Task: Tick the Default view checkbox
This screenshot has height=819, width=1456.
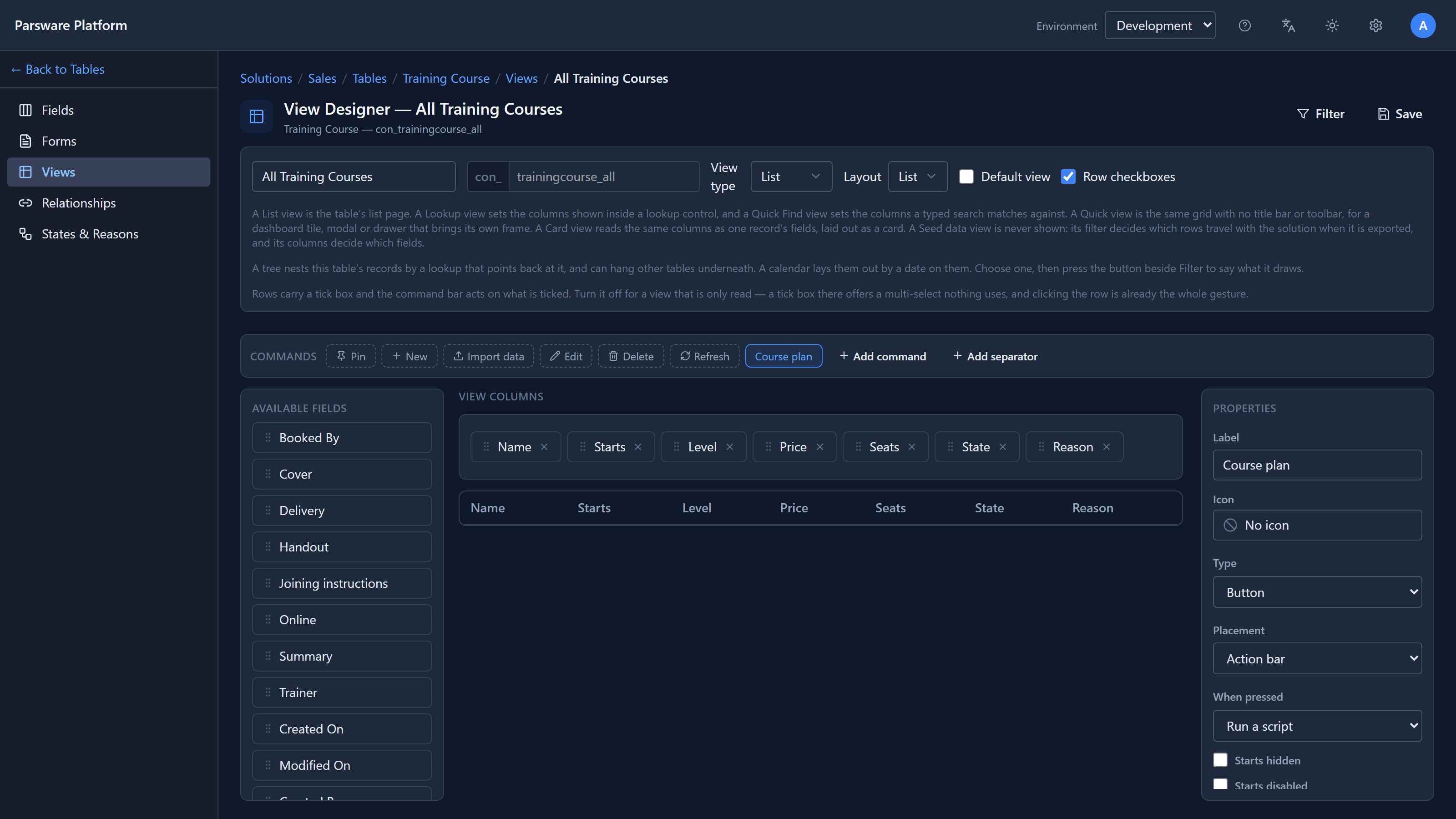Action: tap(966, 177)
